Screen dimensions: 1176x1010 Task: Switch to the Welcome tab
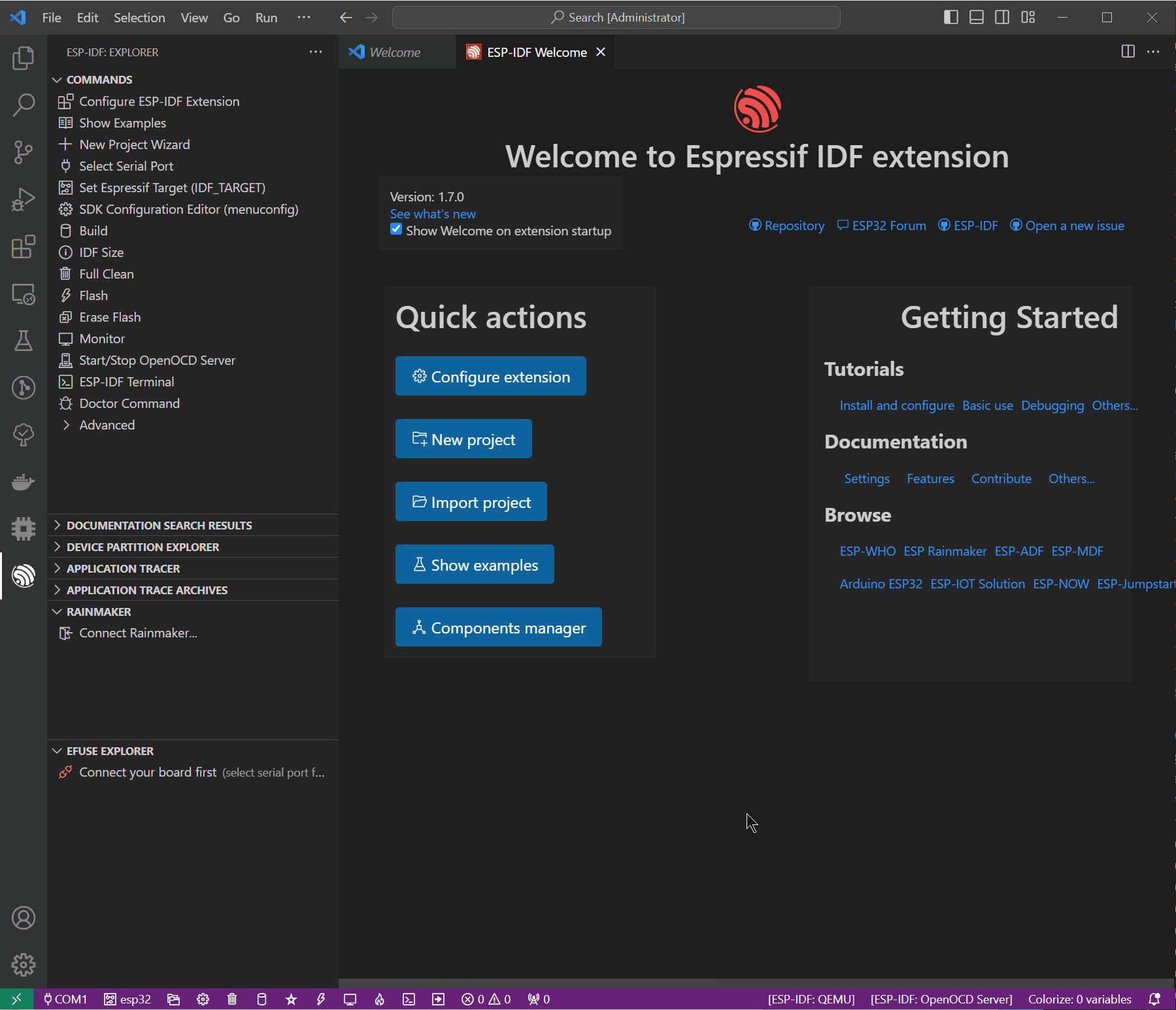click(397, 52)
